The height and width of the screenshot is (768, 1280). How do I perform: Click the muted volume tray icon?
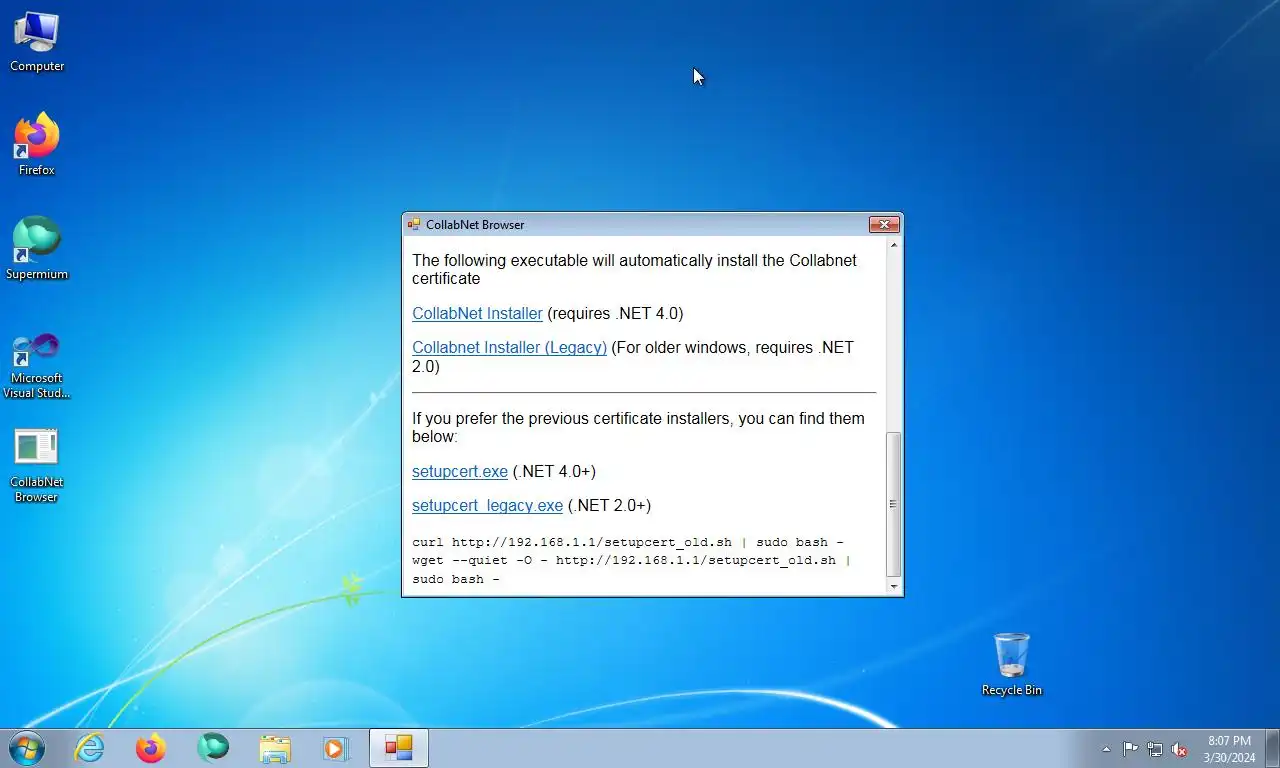point(1180,749)
